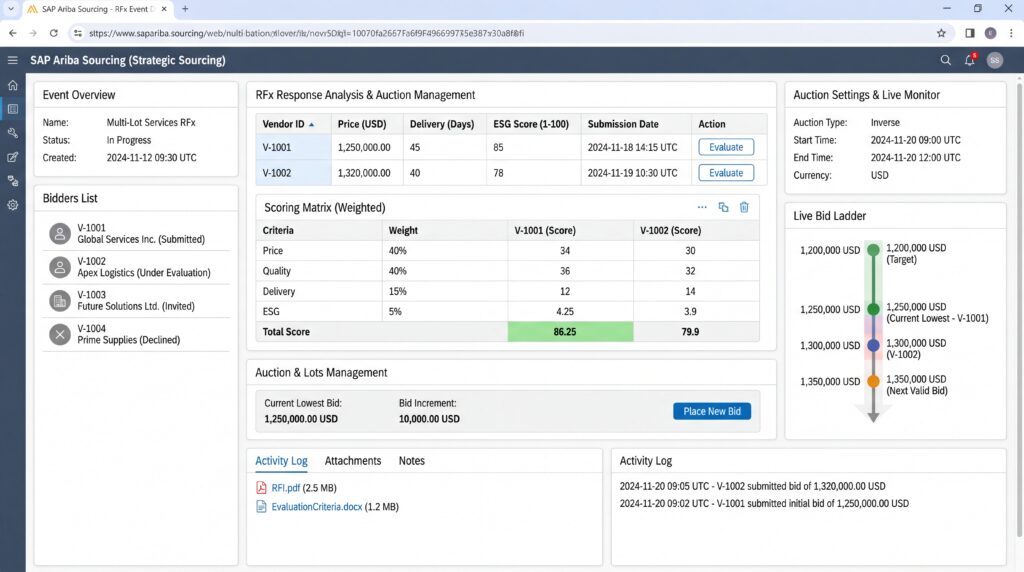Viewport: 1024px width, 572px height.
Task: Open the EvaluationCriteria.docx link
Action: [x=317, y=507]
